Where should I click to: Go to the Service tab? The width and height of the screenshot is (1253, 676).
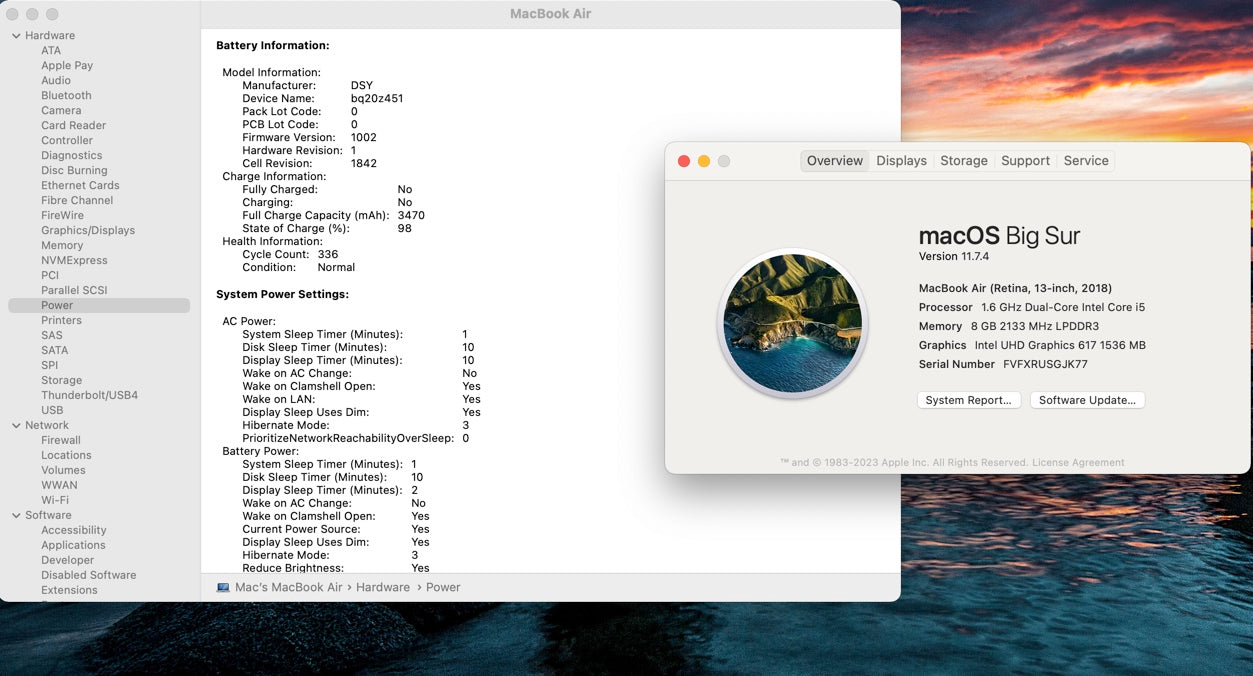tap(1085, 161)
